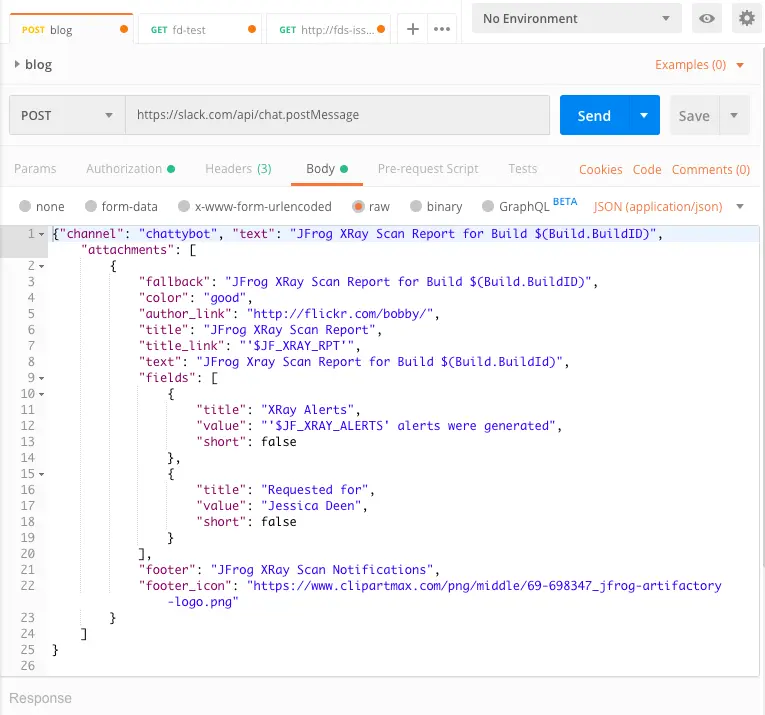Image resolution: width=765 pixels, height=715 pixels.
Task: Select the form-data body type
Action: point(91,206)
